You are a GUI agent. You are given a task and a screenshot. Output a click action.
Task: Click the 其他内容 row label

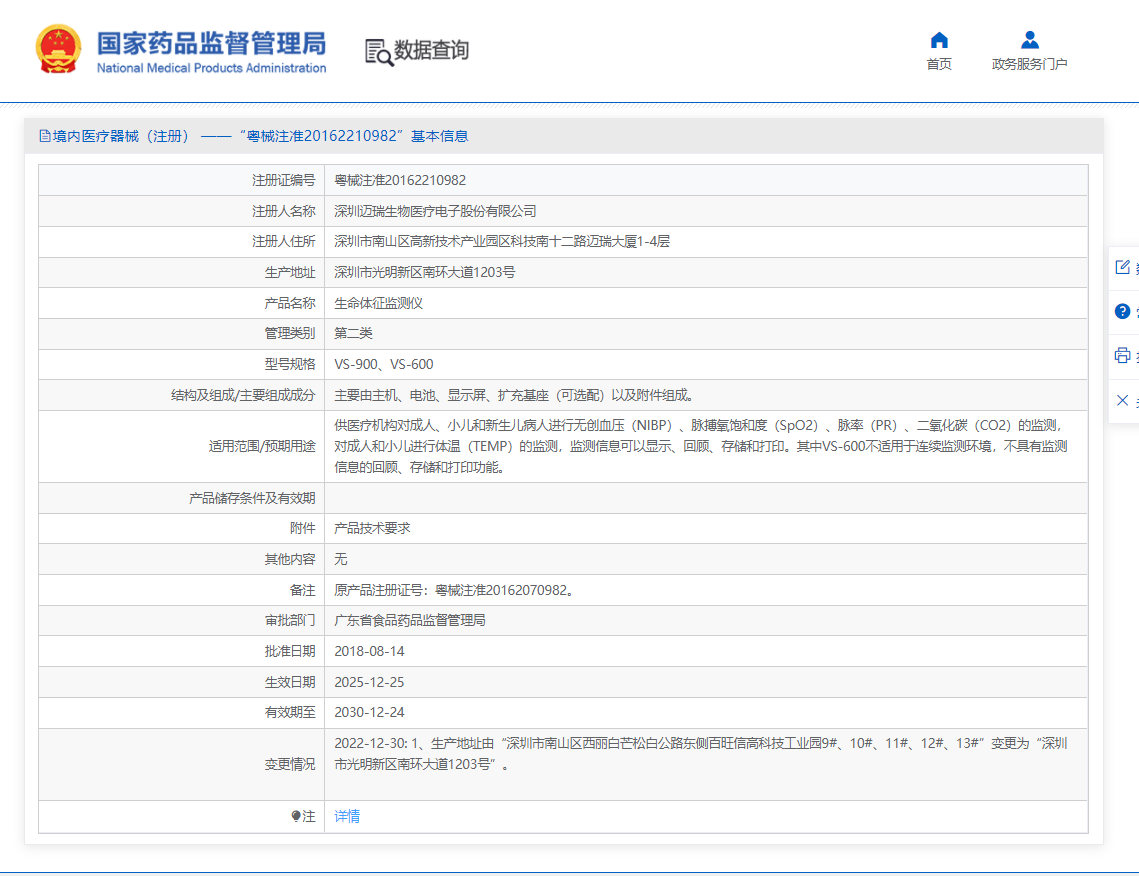click(x=290, y=559)
